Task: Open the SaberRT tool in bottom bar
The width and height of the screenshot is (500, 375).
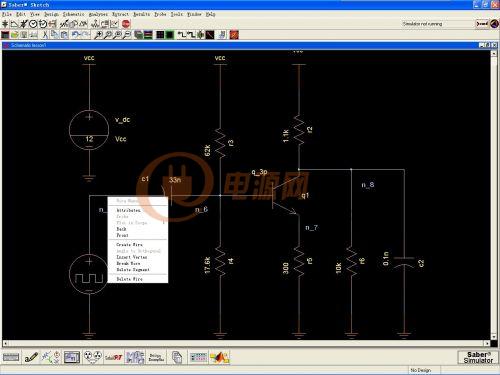Action: (114, 358)
